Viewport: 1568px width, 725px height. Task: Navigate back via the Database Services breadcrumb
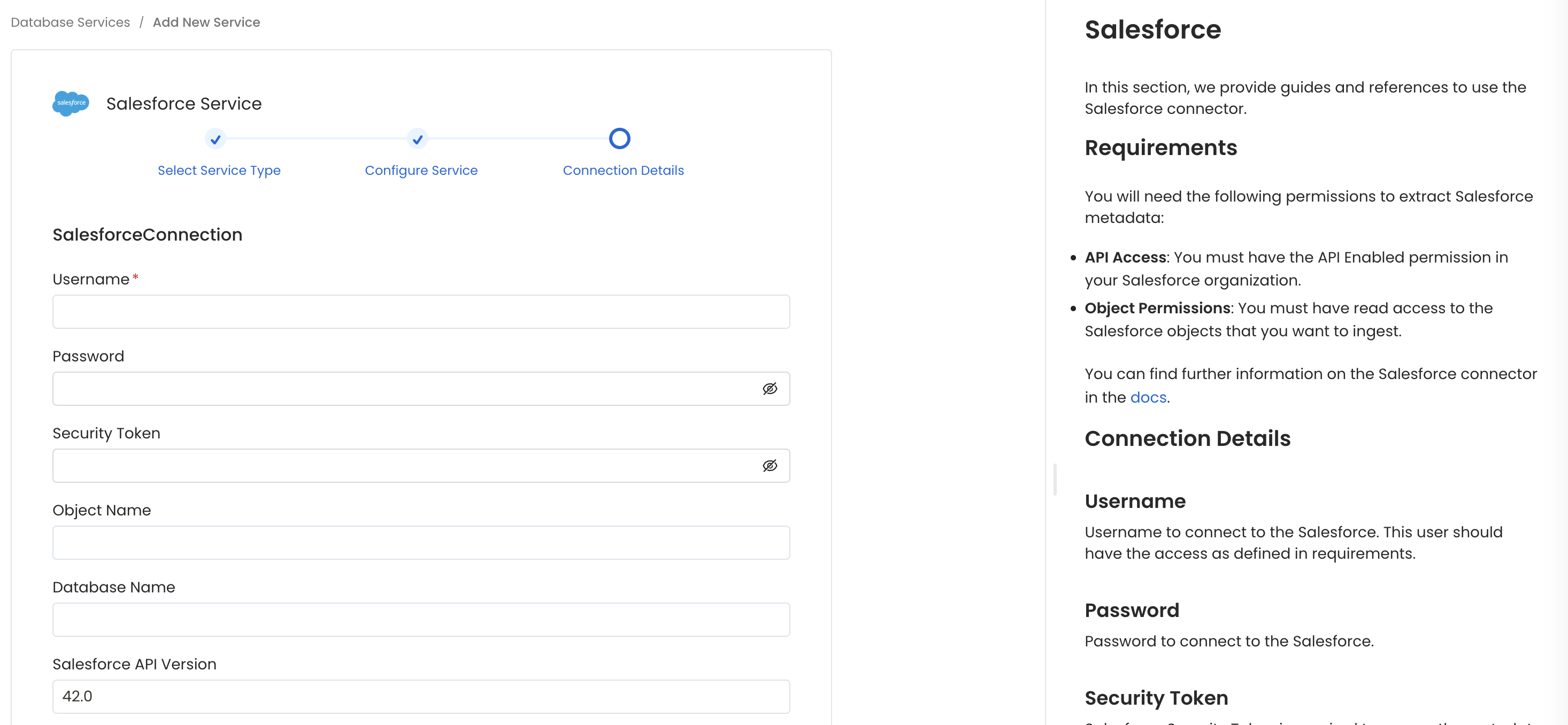pos(70,22)
